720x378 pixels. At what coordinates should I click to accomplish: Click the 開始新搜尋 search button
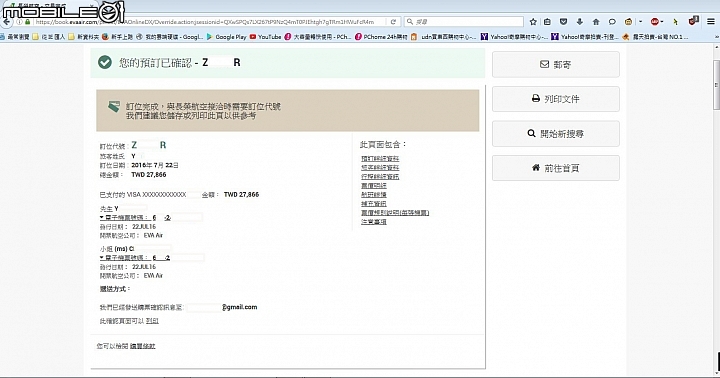556,134
